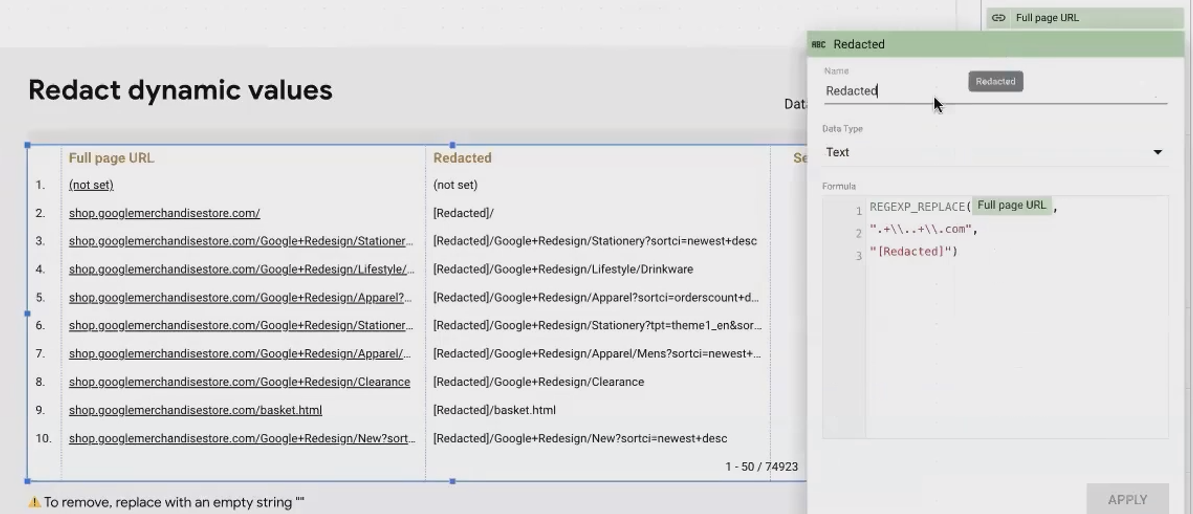Click the REGEXP_REPLACE function text in the formula
1193x514 pixels.
pyautogui.click(x=917, y=206)
